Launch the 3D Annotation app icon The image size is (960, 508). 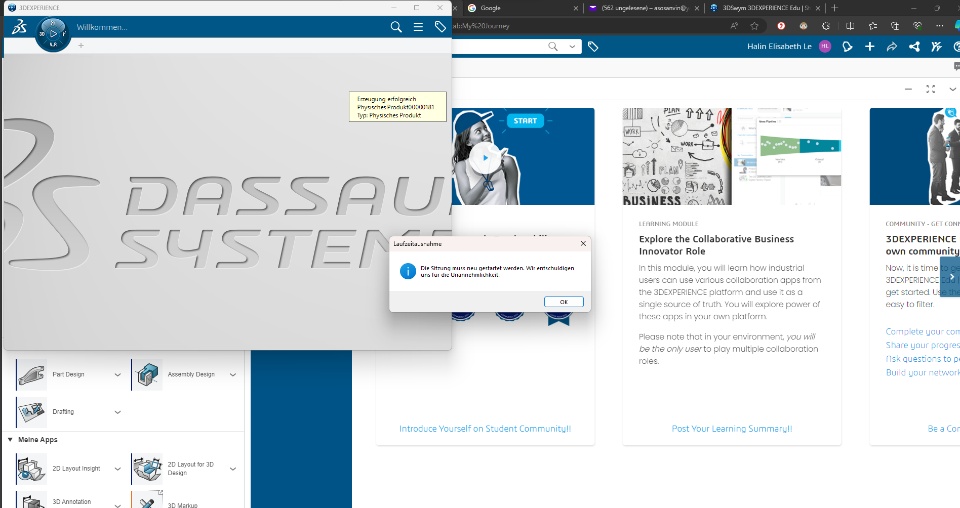click(31, 500)
